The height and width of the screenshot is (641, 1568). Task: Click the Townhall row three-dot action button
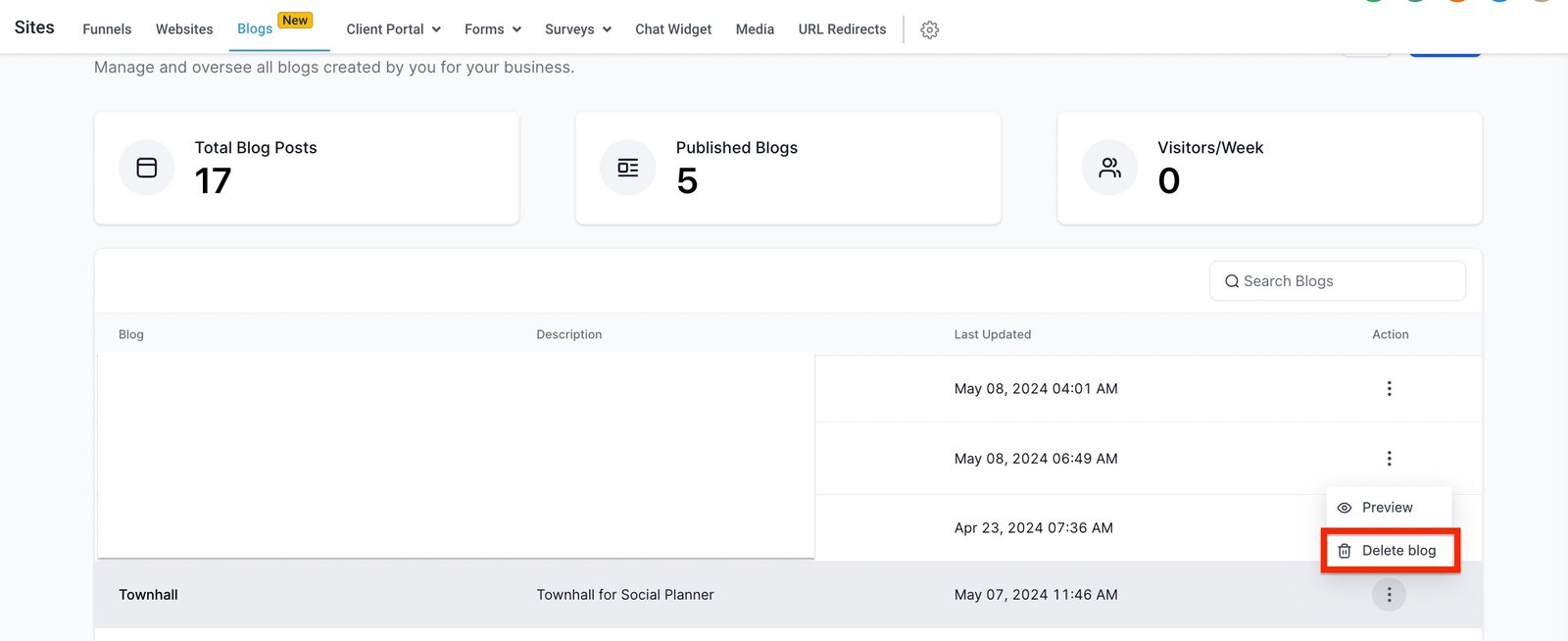1389,595
